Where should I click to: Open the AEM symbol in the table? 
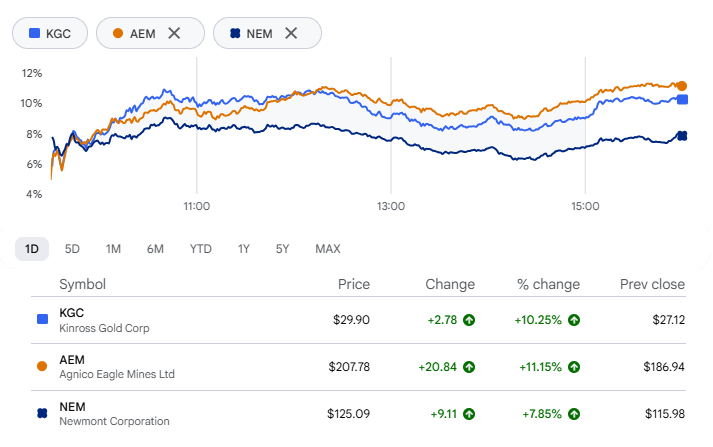click(x=72, y=360)
